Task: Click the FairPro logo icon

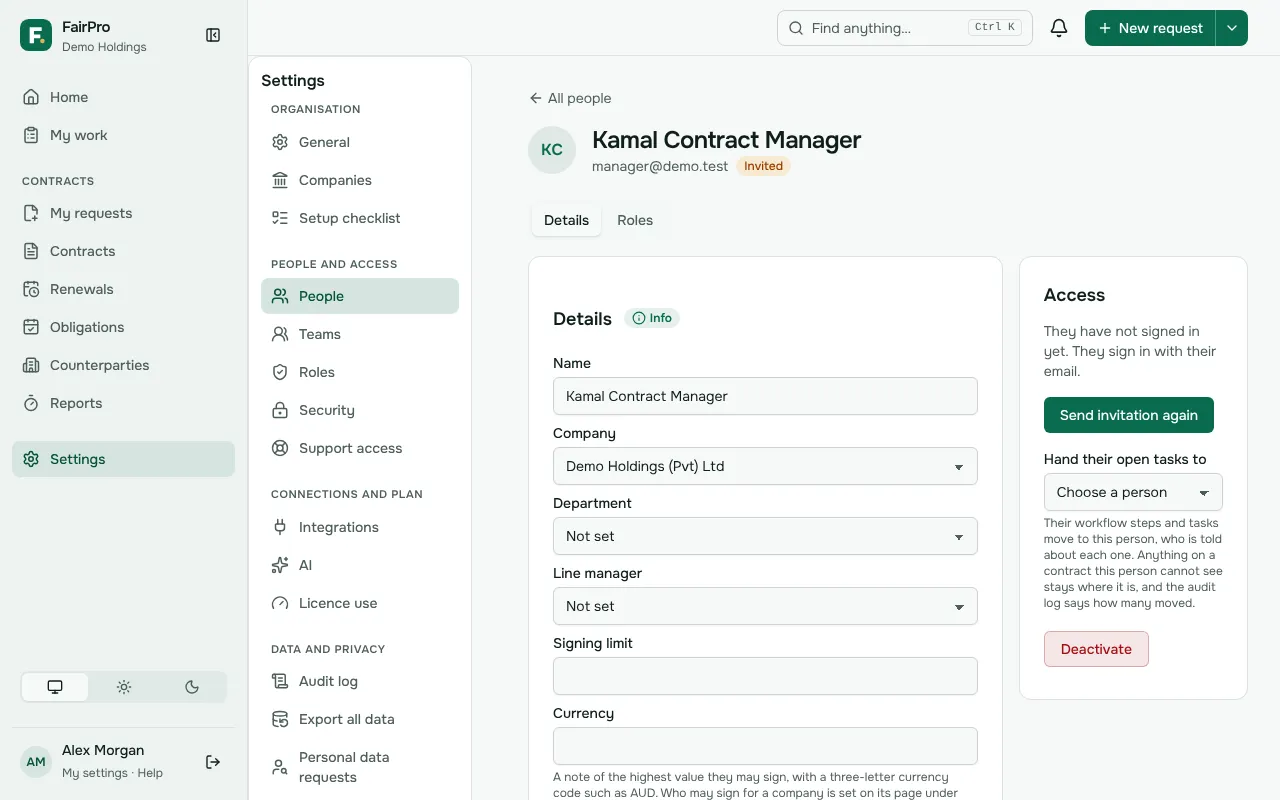Action: coord(36,35)
